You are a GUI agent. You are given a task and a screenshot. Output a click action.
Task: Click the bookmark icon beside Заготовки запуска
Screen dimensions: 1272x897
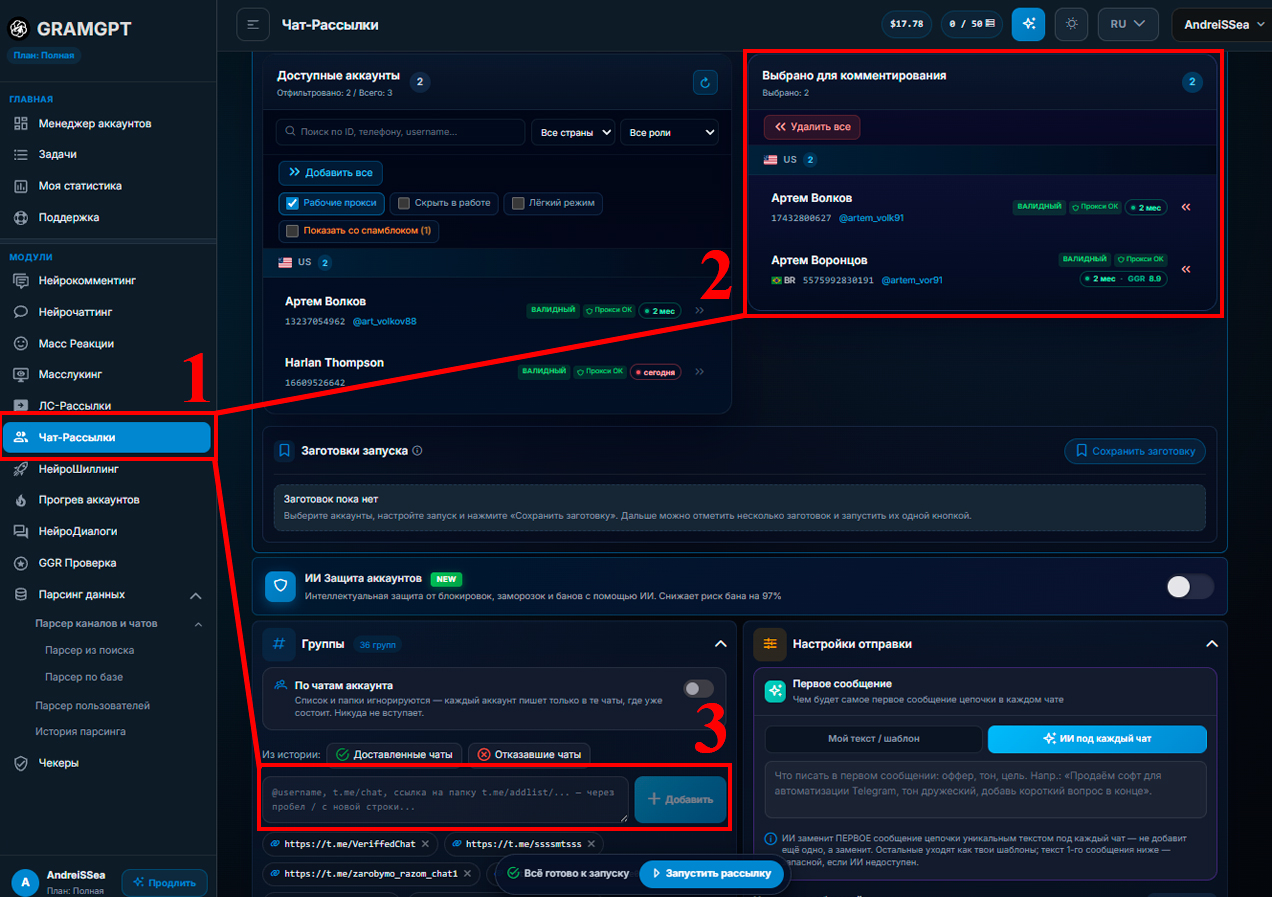tap(284, 451)
